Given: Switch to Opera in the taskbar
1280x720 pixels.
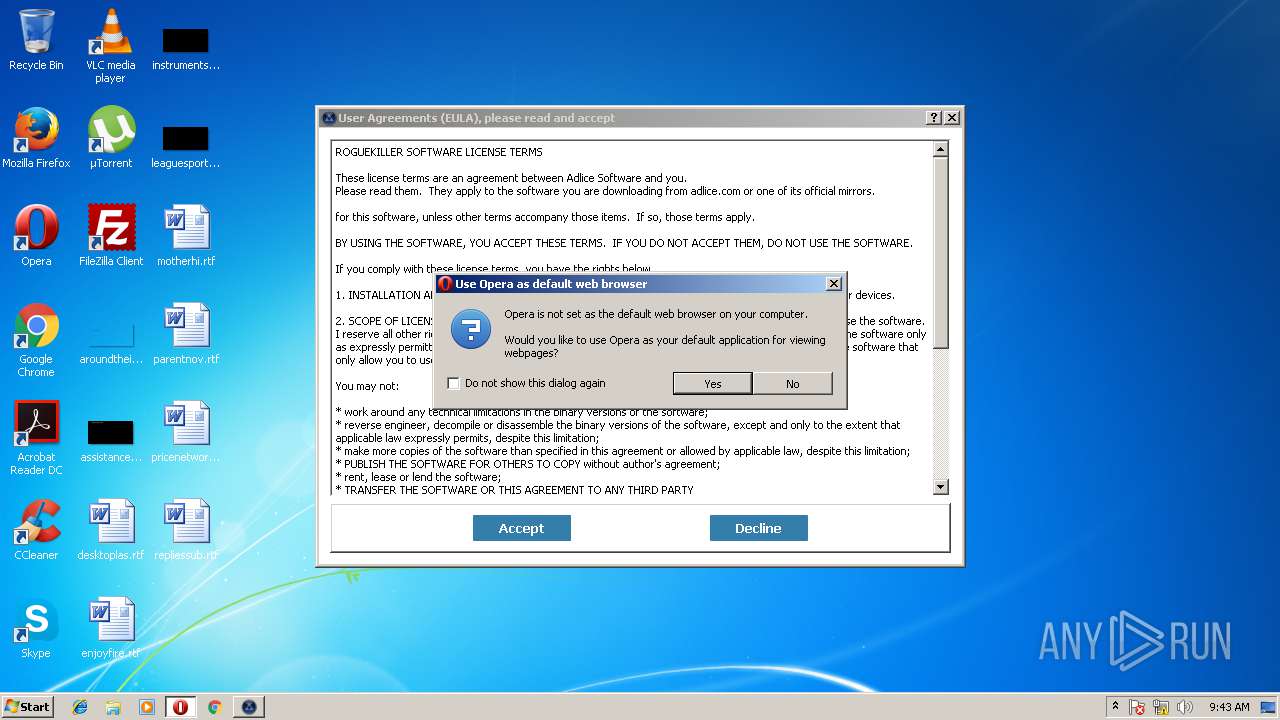Looking at the screenshot, I should (x=180, y=707).
